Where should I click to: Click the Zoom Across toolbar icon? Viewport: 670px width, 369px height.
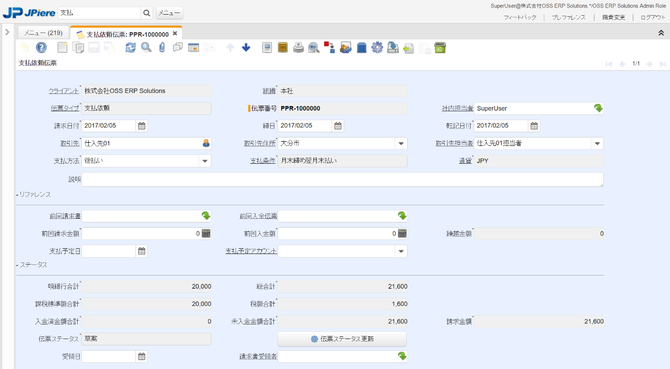coord(314,47)
